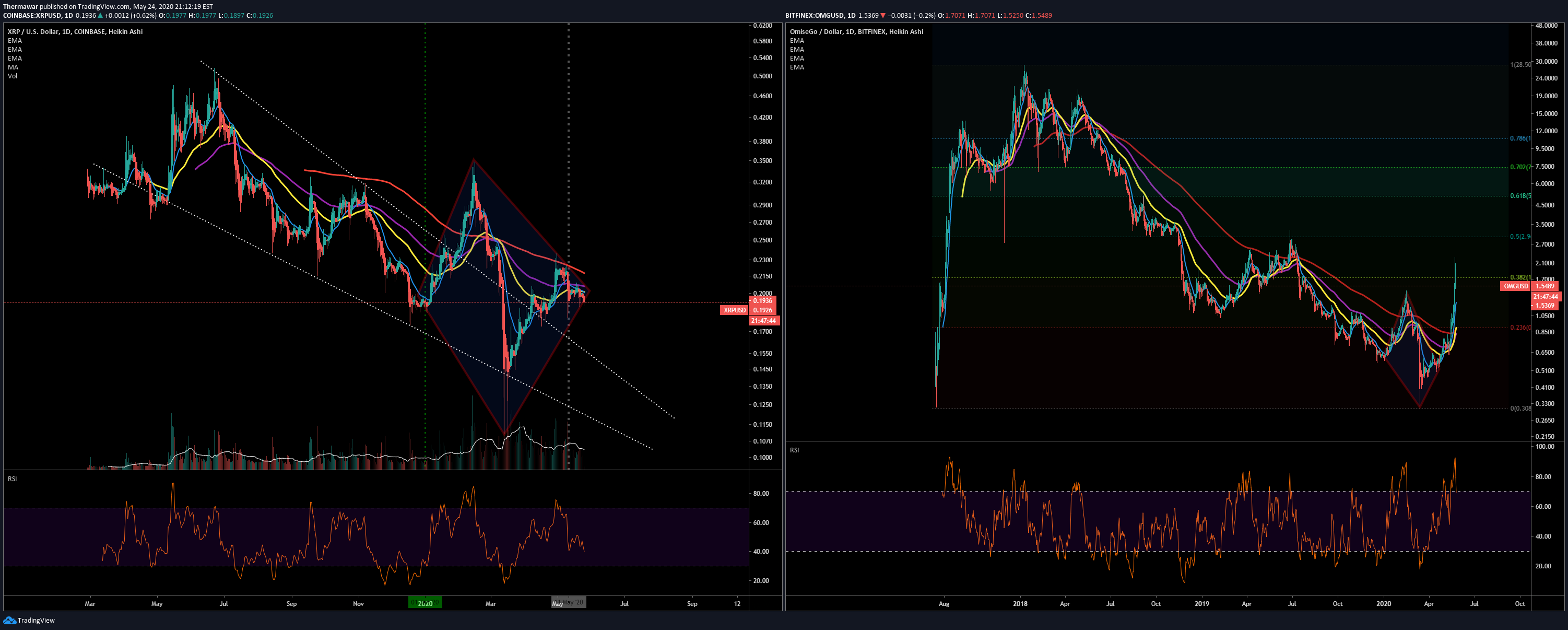Click the 0.236 Fibonacci level label
Image resolution: width=1568 pixels, height=630 pixels.
(x=1520, y=328)
